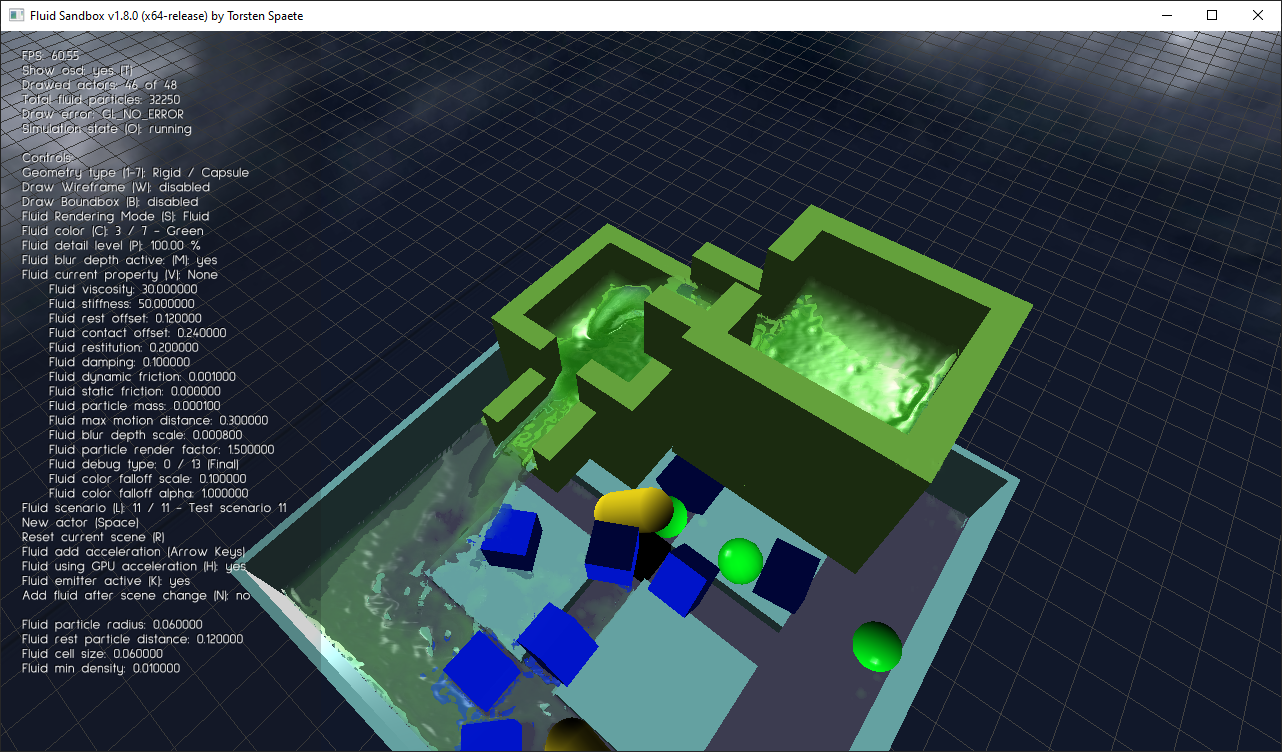Click 'Fluid emitter active (K): yes' line

(106, 581)
